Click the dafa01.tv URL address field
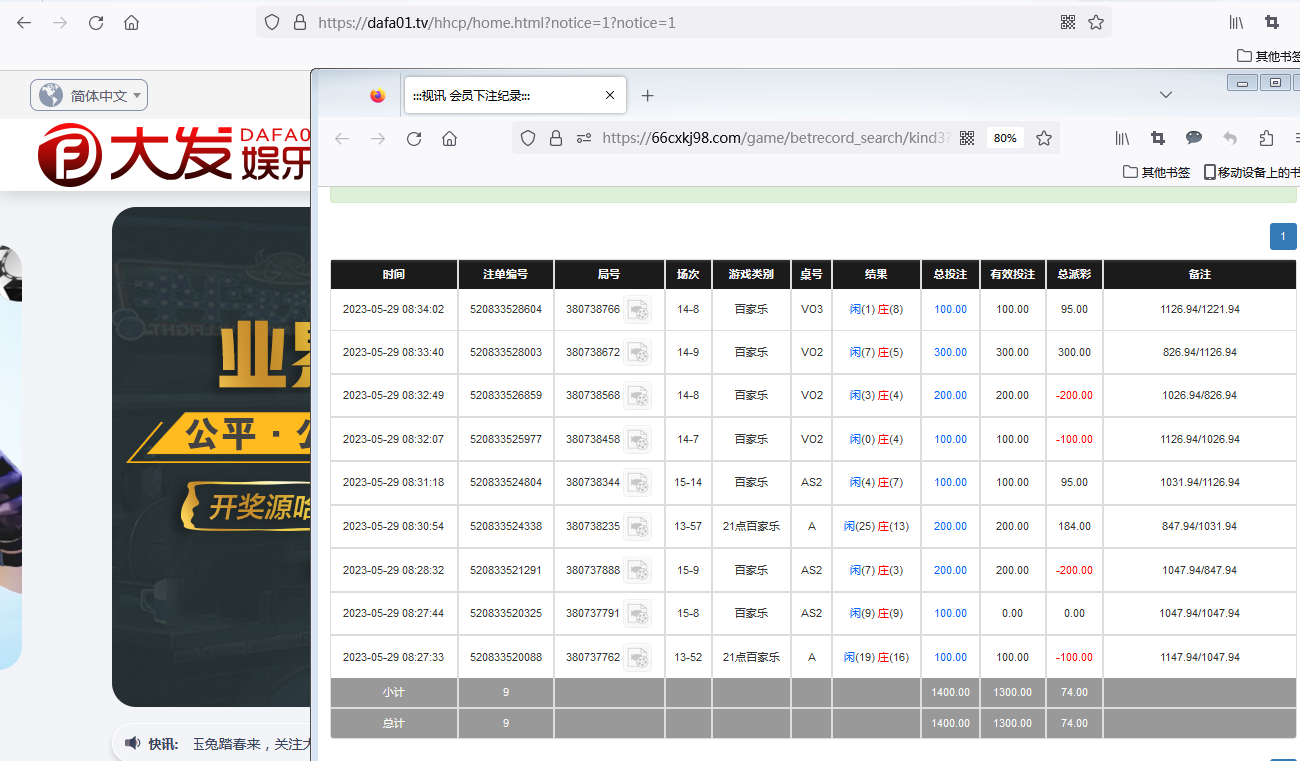This screenshot has height=761, width=1300. click(497, 22)
